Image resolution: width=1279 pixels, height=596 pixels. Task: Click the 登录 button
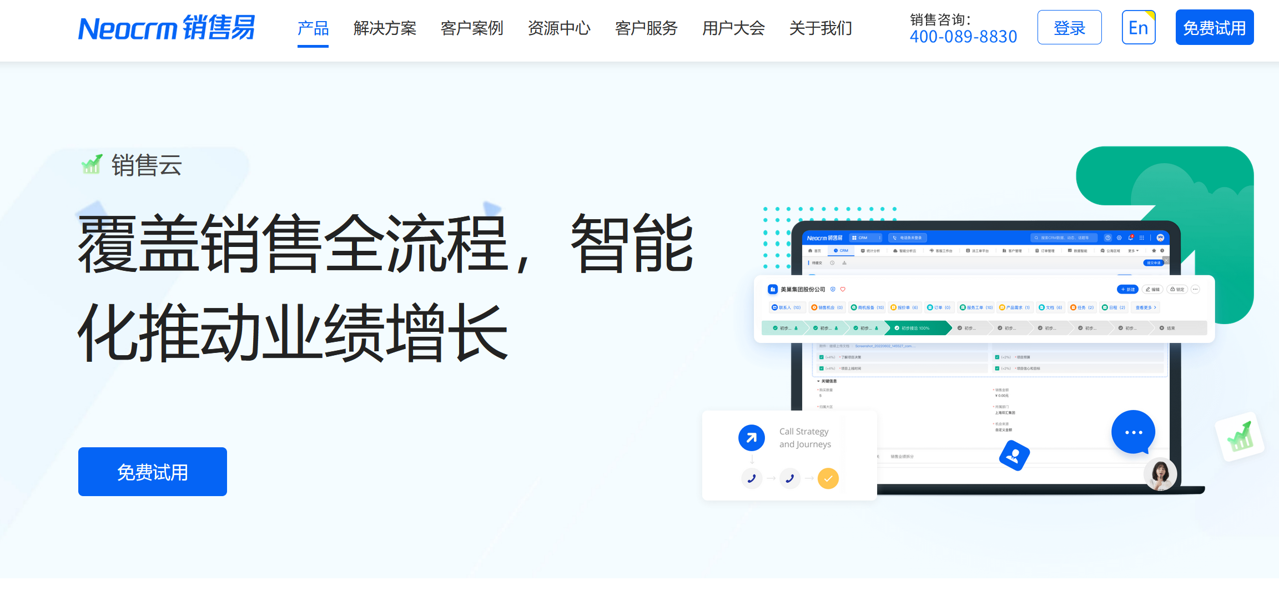1069,28
